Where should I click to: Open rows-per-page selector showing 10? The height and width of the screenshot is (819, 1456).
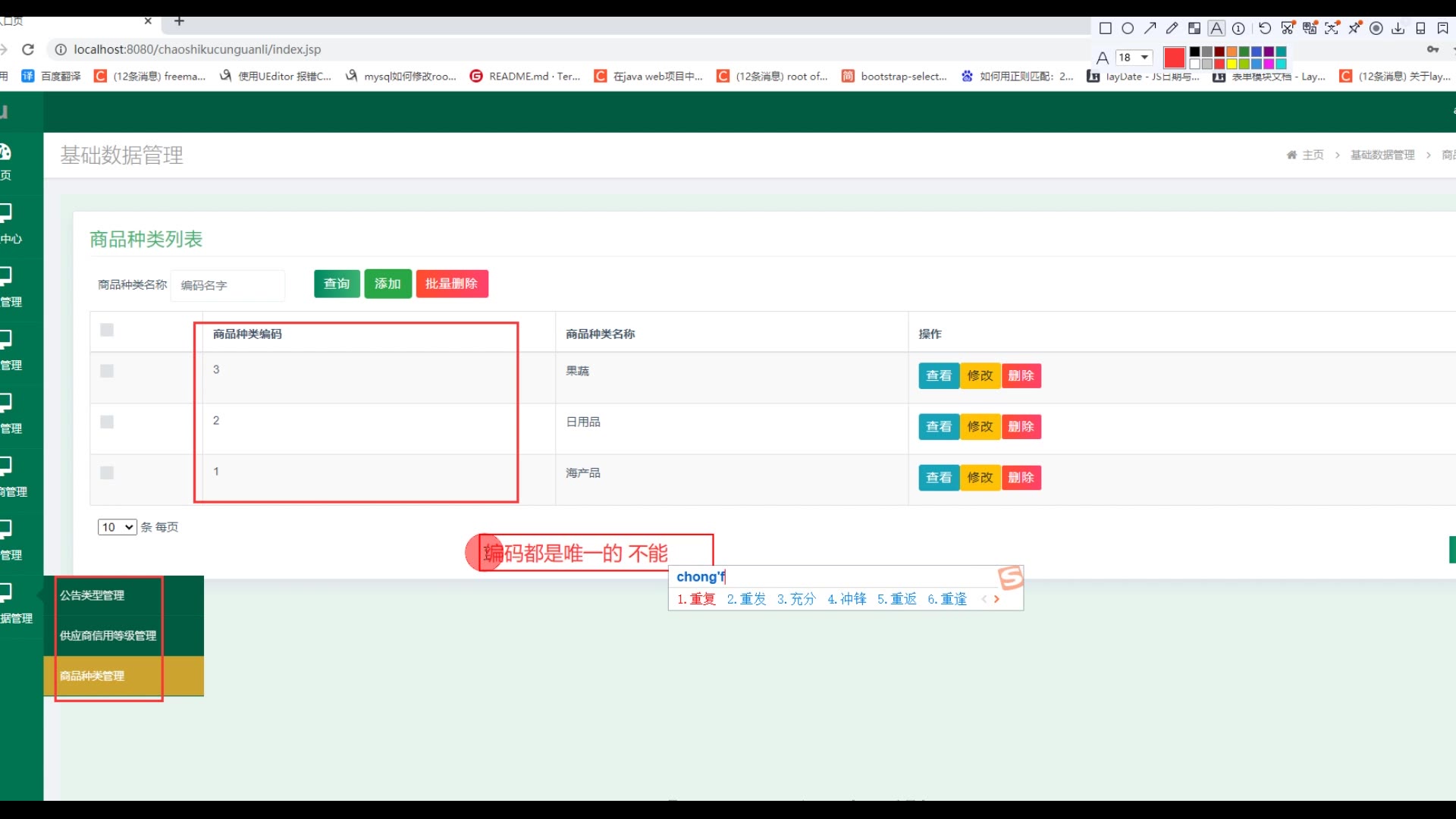[x=117, y=527]
